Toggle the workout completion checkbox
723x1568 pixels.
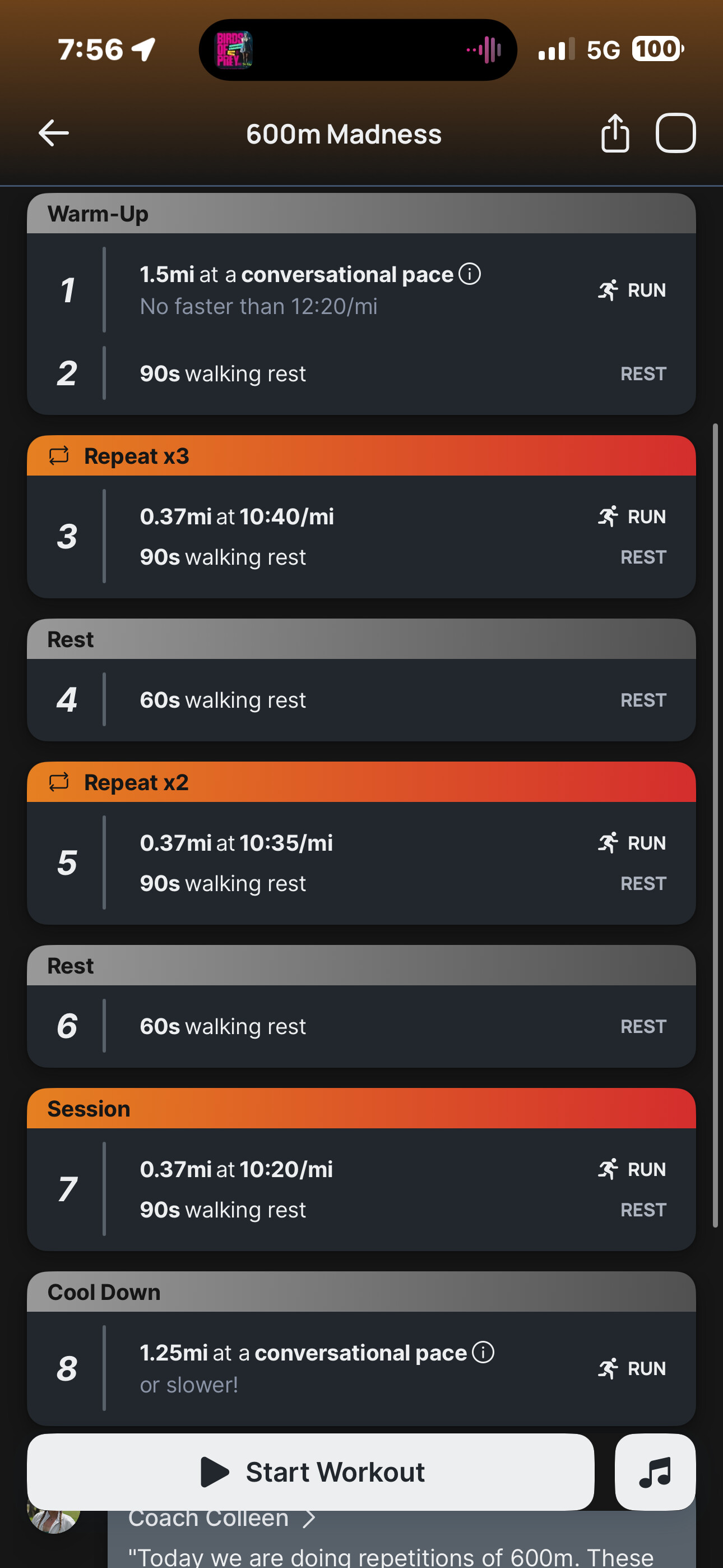coord(675,133)
